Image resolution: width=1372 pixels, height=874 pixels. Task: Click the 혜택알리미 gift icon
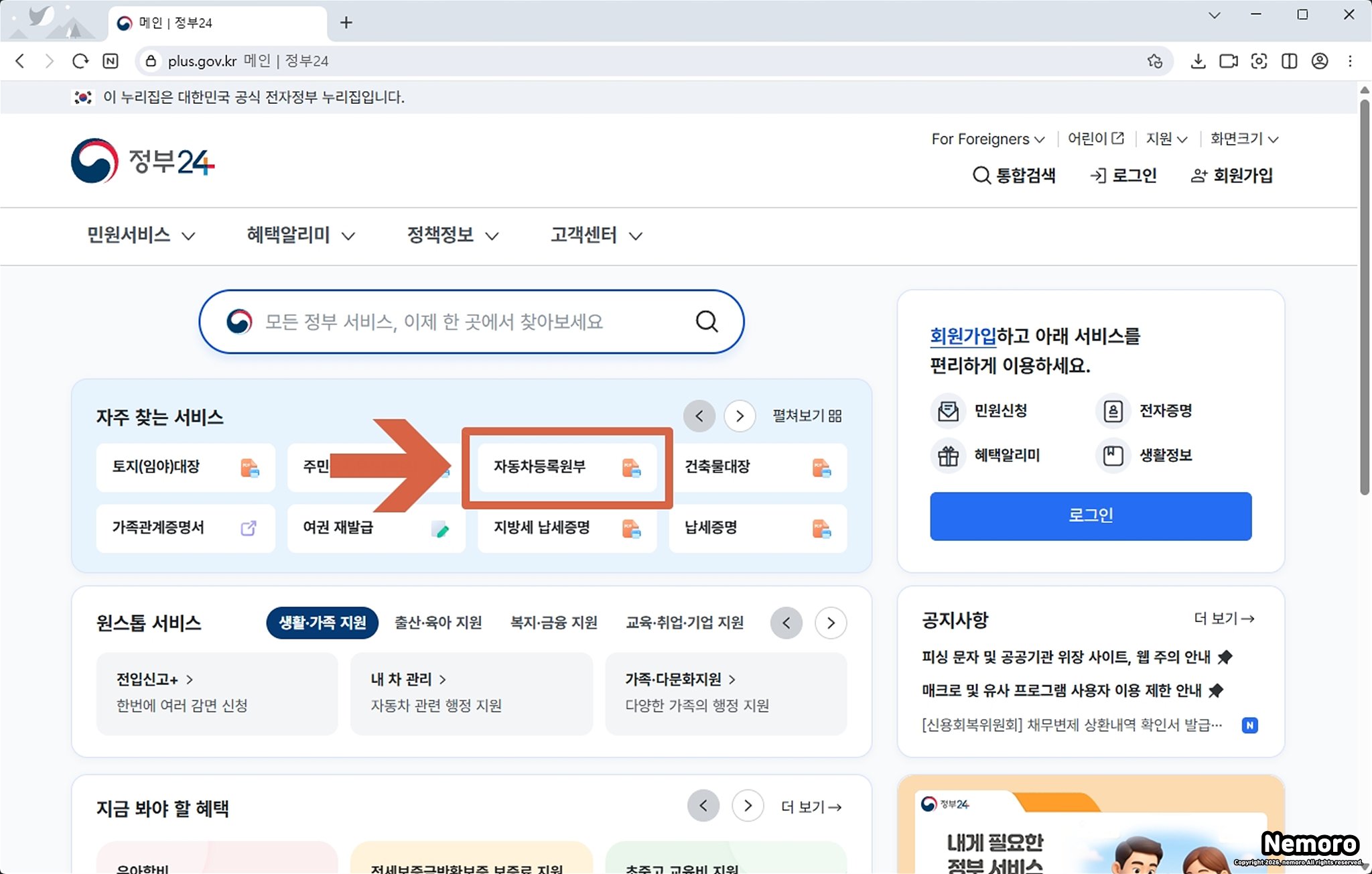pos(948,456)
